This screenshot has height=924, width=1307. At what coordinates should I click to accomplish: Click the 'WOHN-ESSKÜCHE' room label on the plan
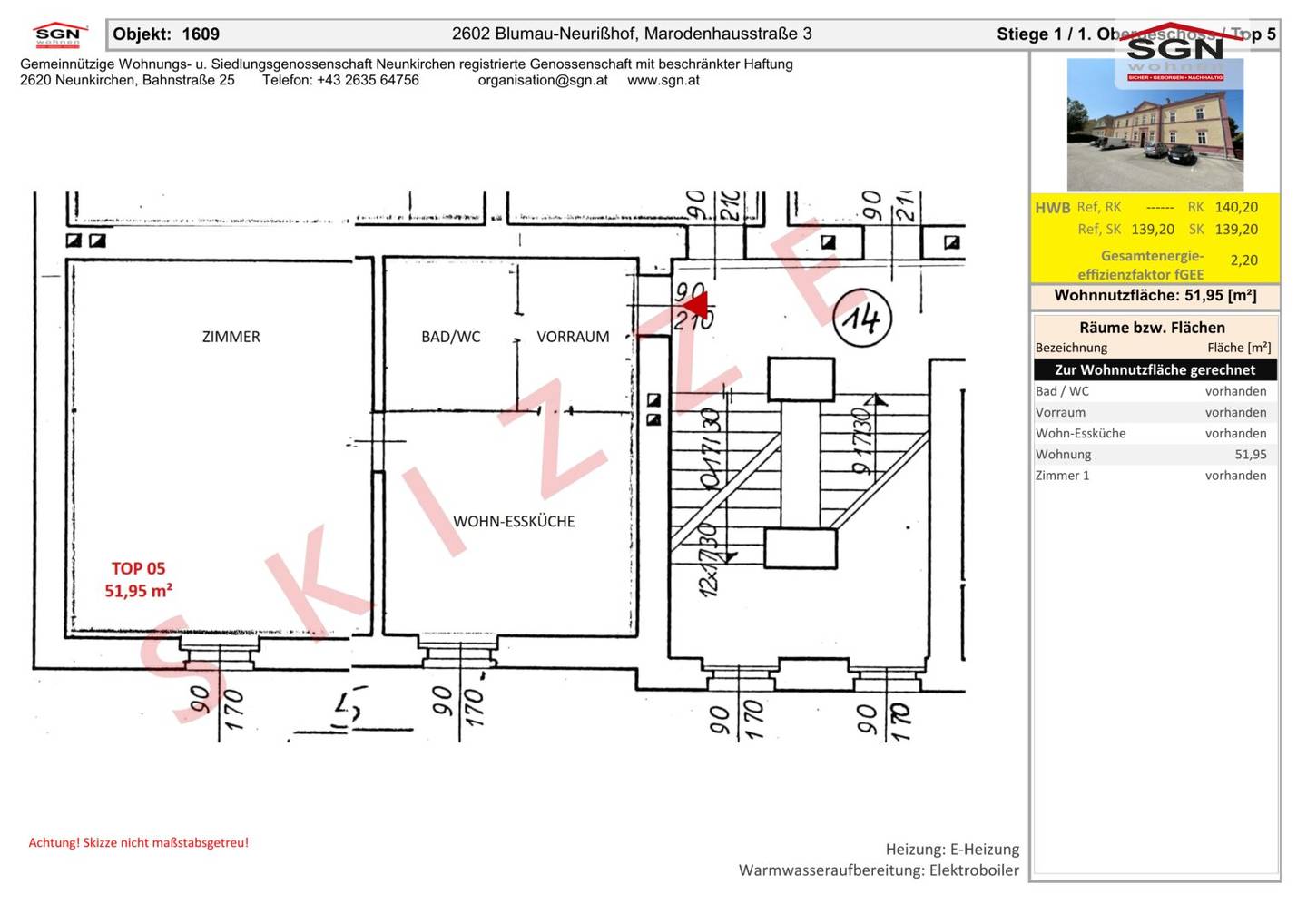point(514,522)
